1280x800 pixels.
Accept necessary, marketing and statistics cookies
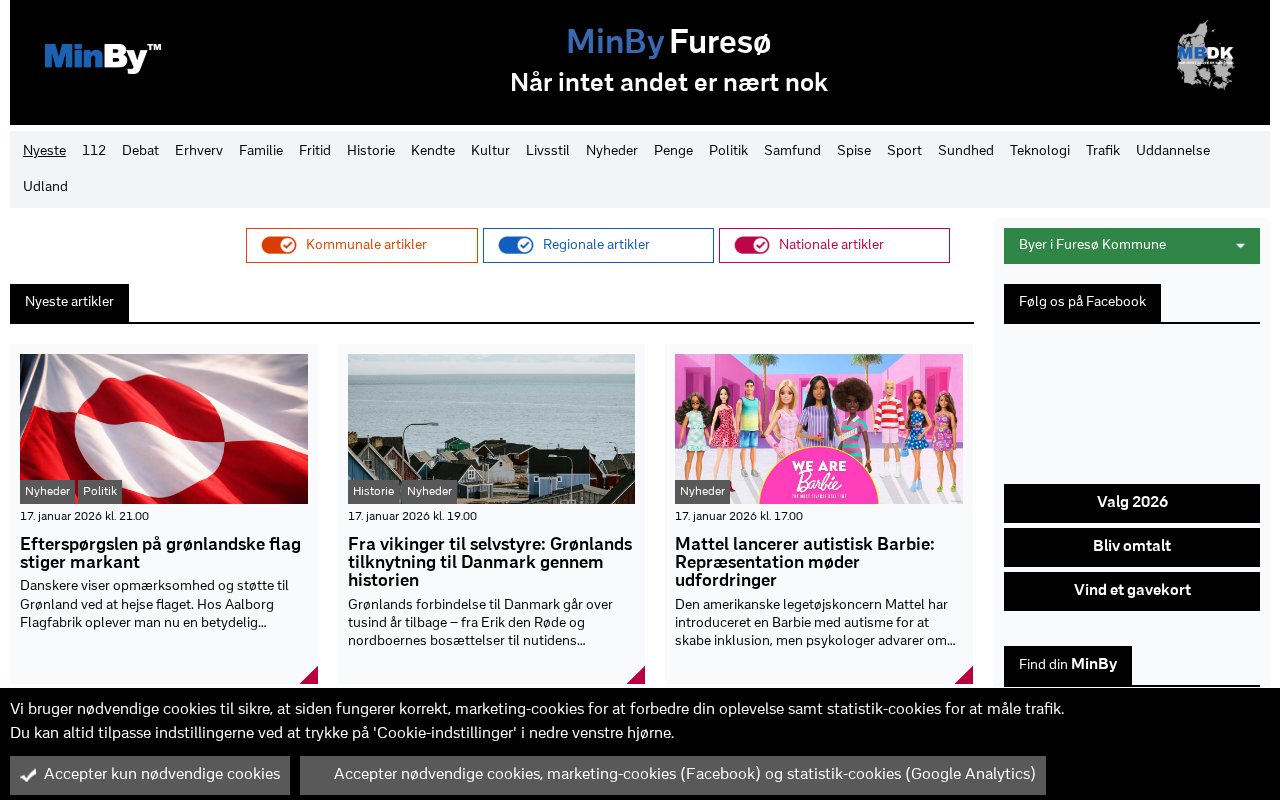click(x=673, y=775)
